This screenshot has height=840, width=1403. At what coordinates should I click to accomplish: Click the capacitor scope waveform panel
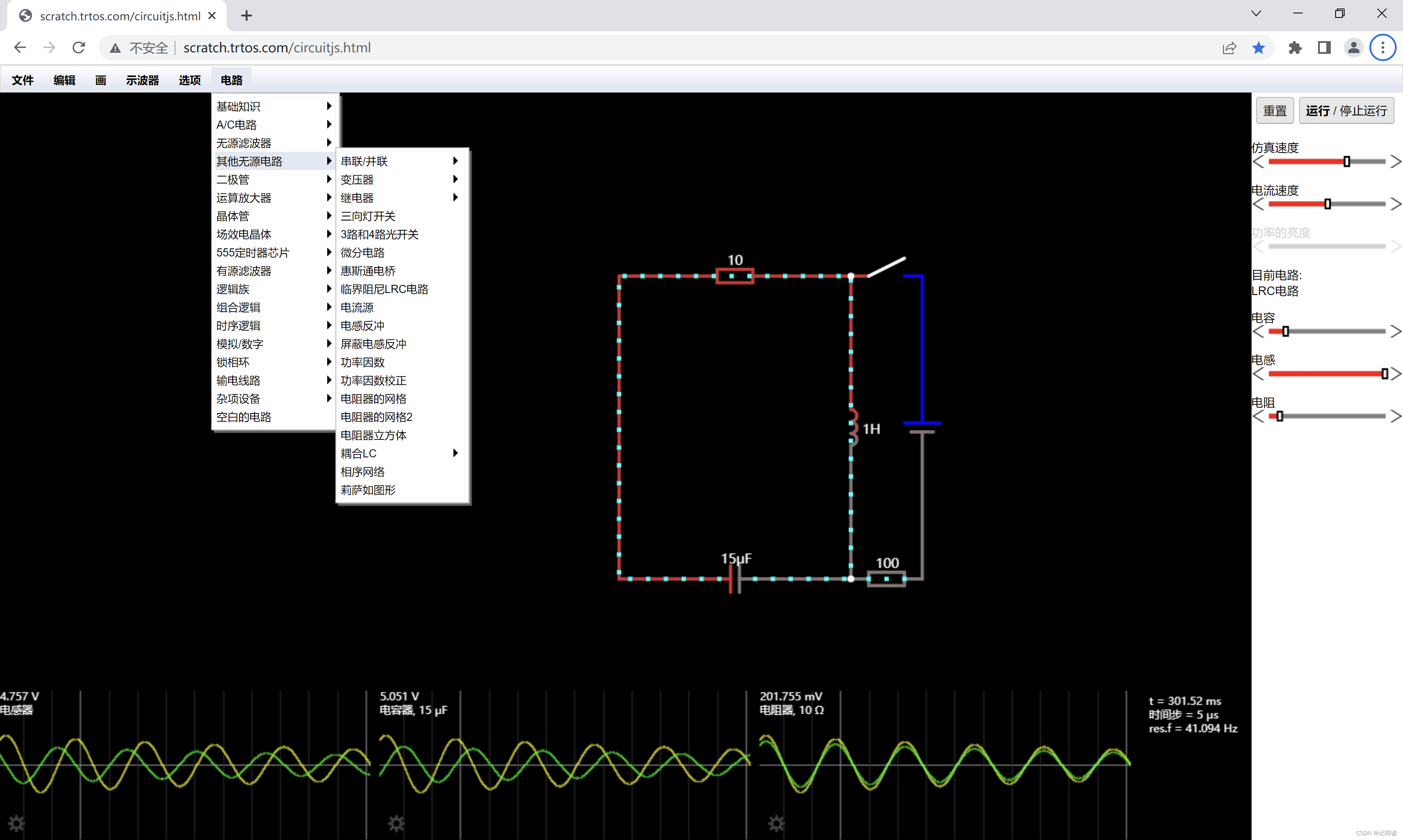[564, 764]
